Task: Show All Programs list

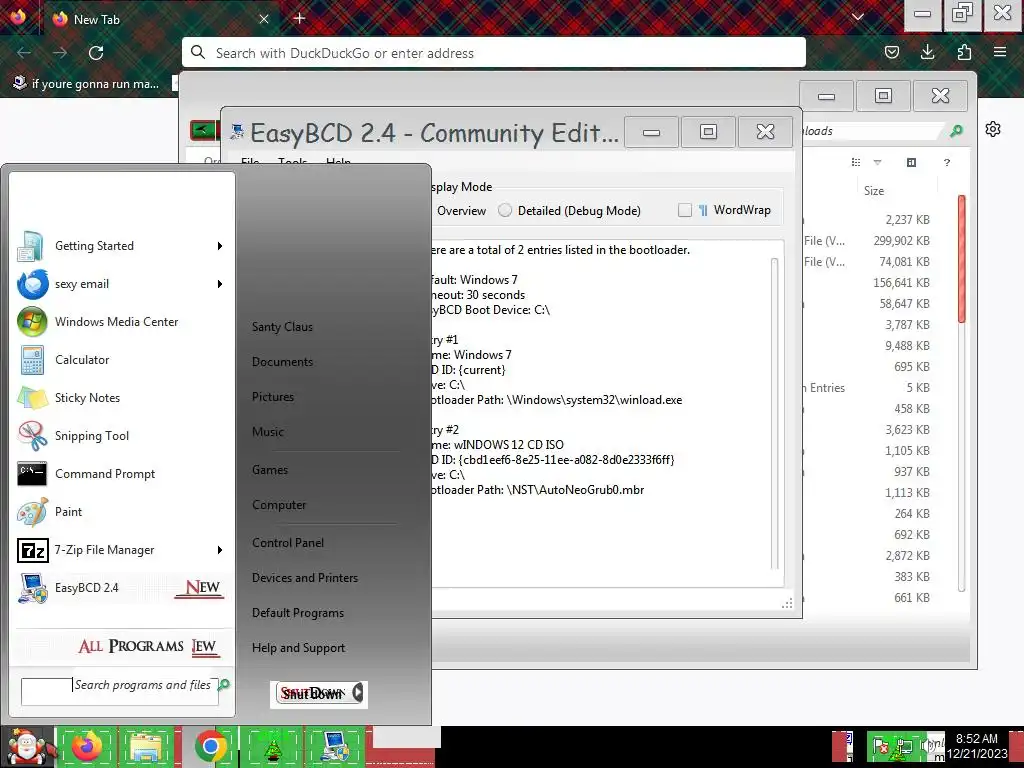Action: pyautogui.click(x=148, y=647)
